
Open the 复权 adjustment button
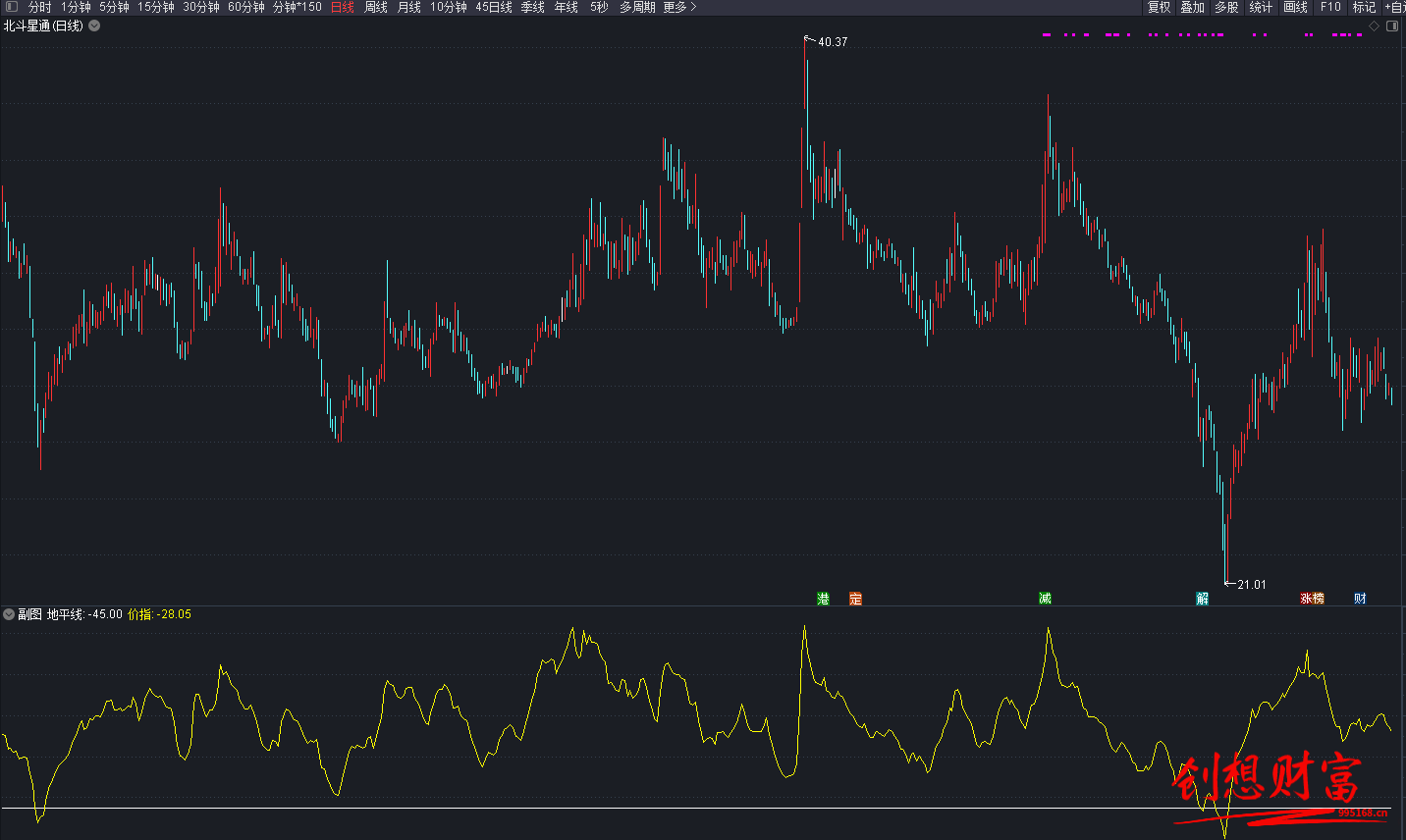1160,7
